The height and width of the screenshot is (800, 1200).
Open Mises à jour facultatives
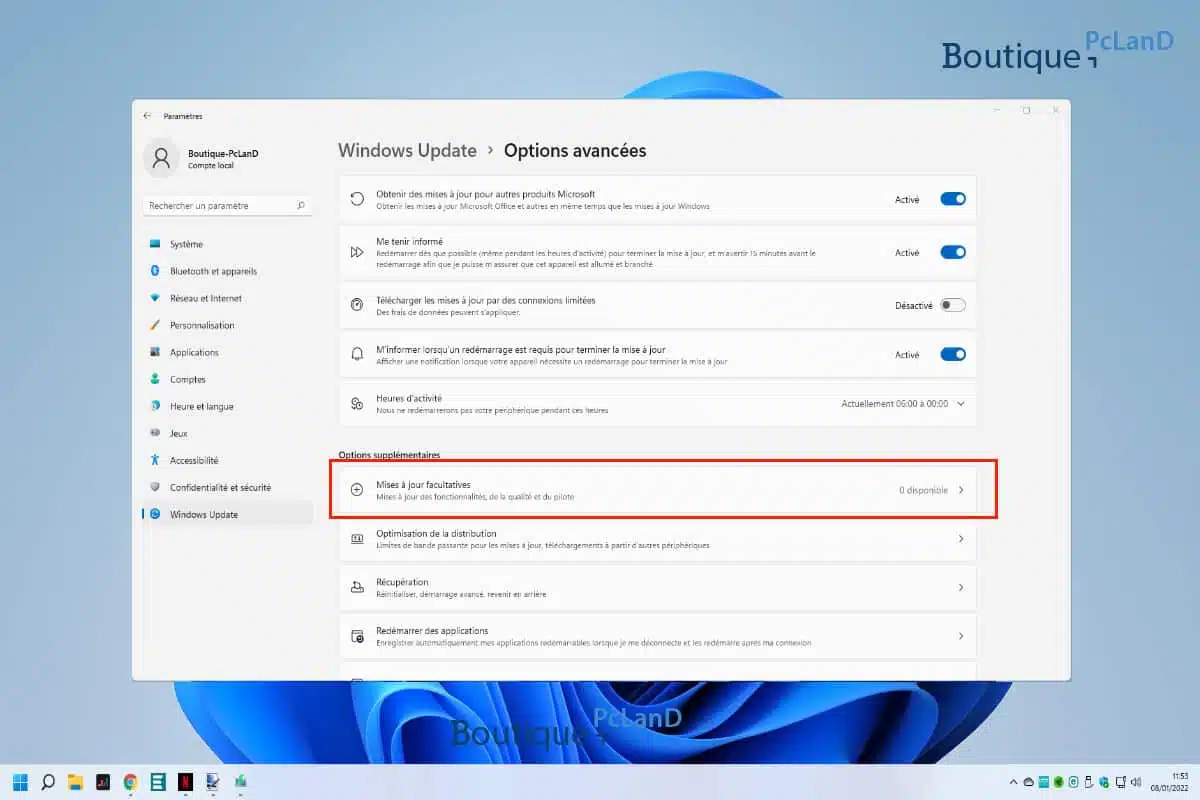(x=658, y=490)
